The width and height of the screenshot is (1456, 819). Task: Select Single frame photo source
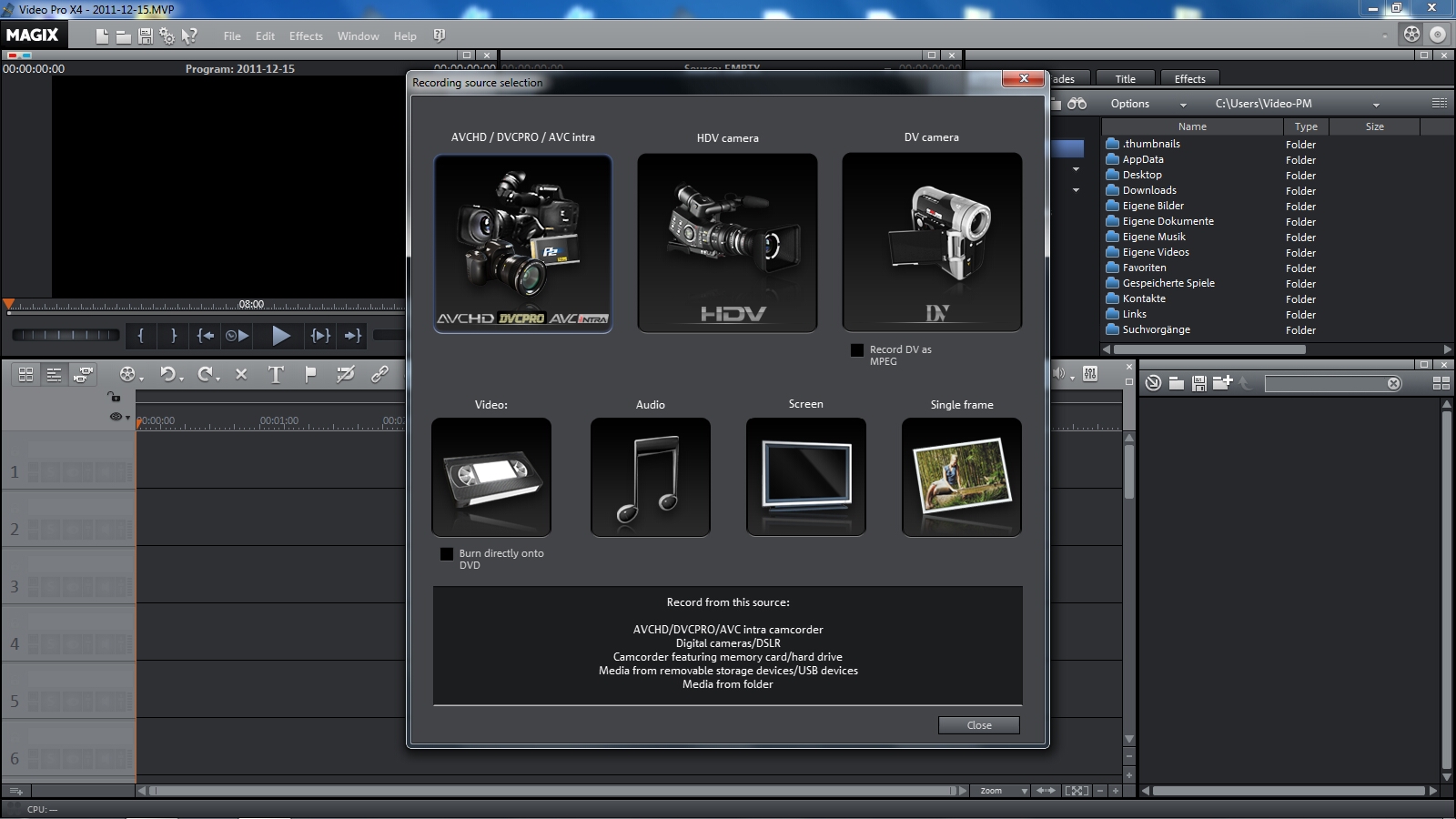(x=962, y=478)
